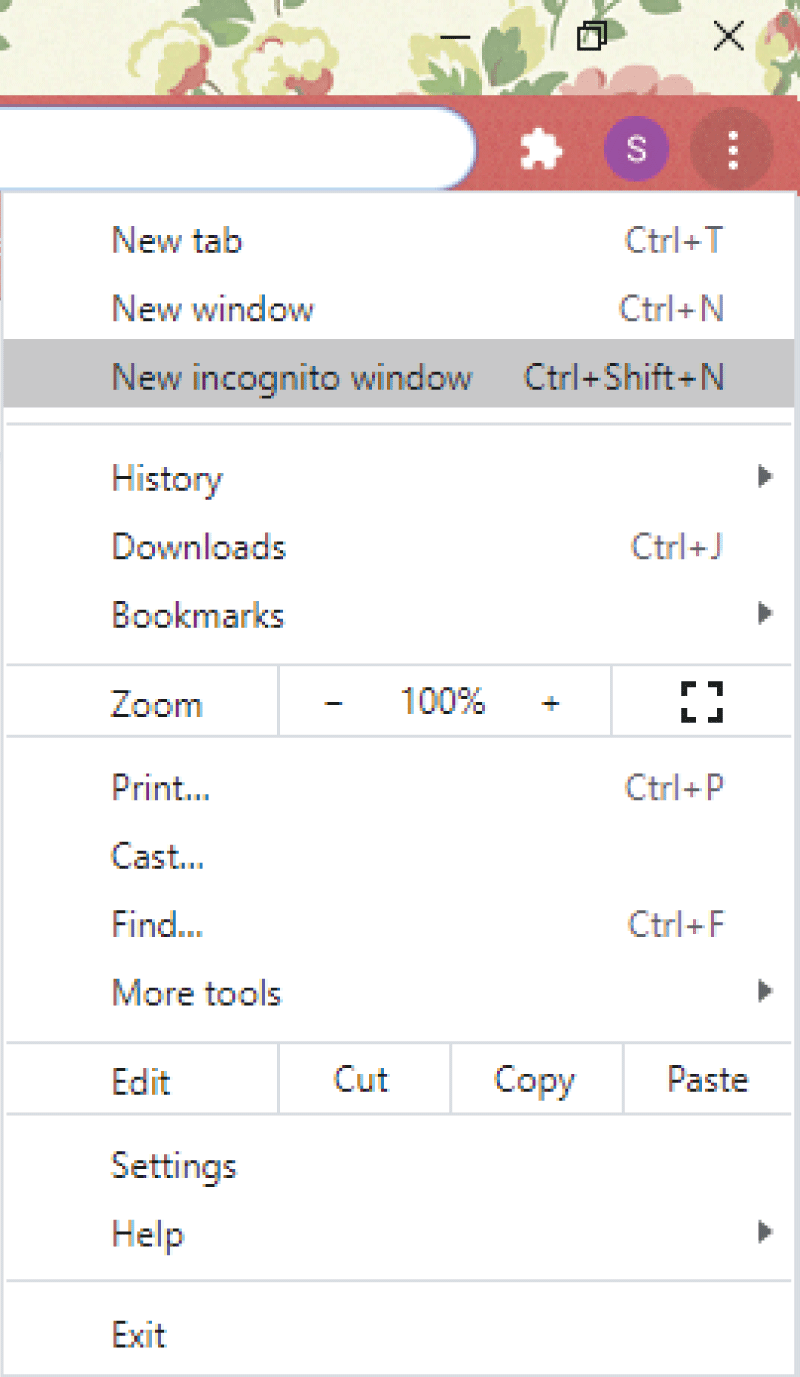Screen dimensions: 800x1377
Task: Open the Downloads menu entry
Action: point(400,547)
